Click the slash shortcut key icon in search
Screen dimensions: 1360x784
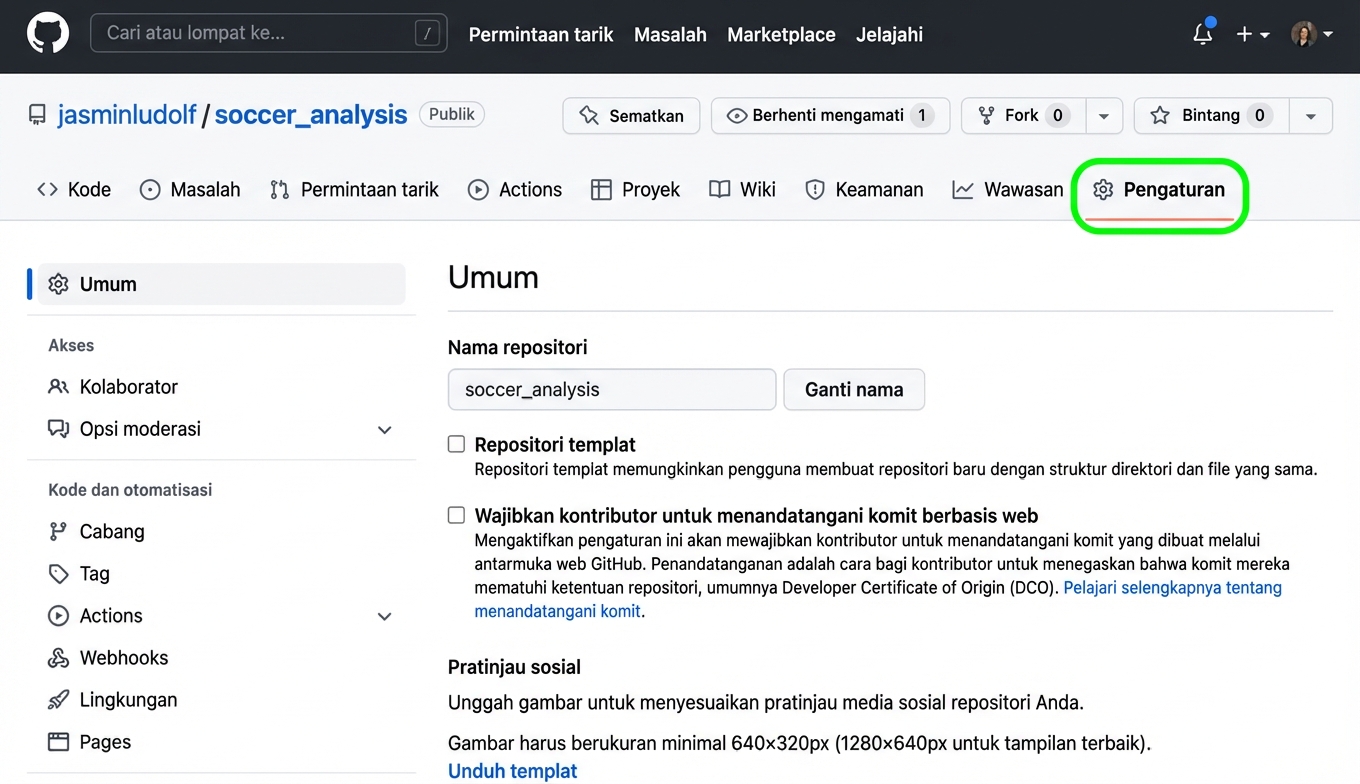tap(427, 34)
